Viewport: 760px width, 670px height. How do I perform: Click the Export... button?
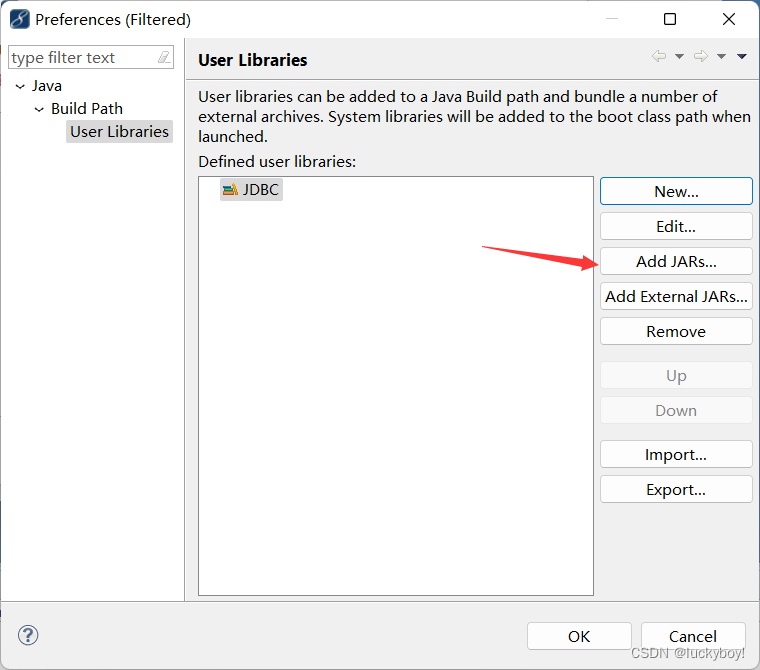[676, 489]
